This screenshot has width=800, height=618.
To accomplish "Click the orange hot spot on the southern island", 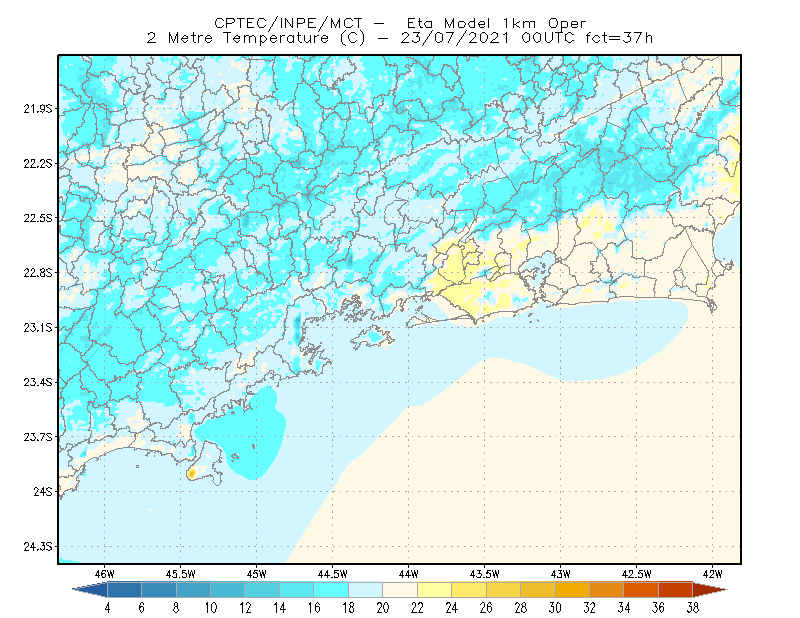I will (x=191, y=474).
